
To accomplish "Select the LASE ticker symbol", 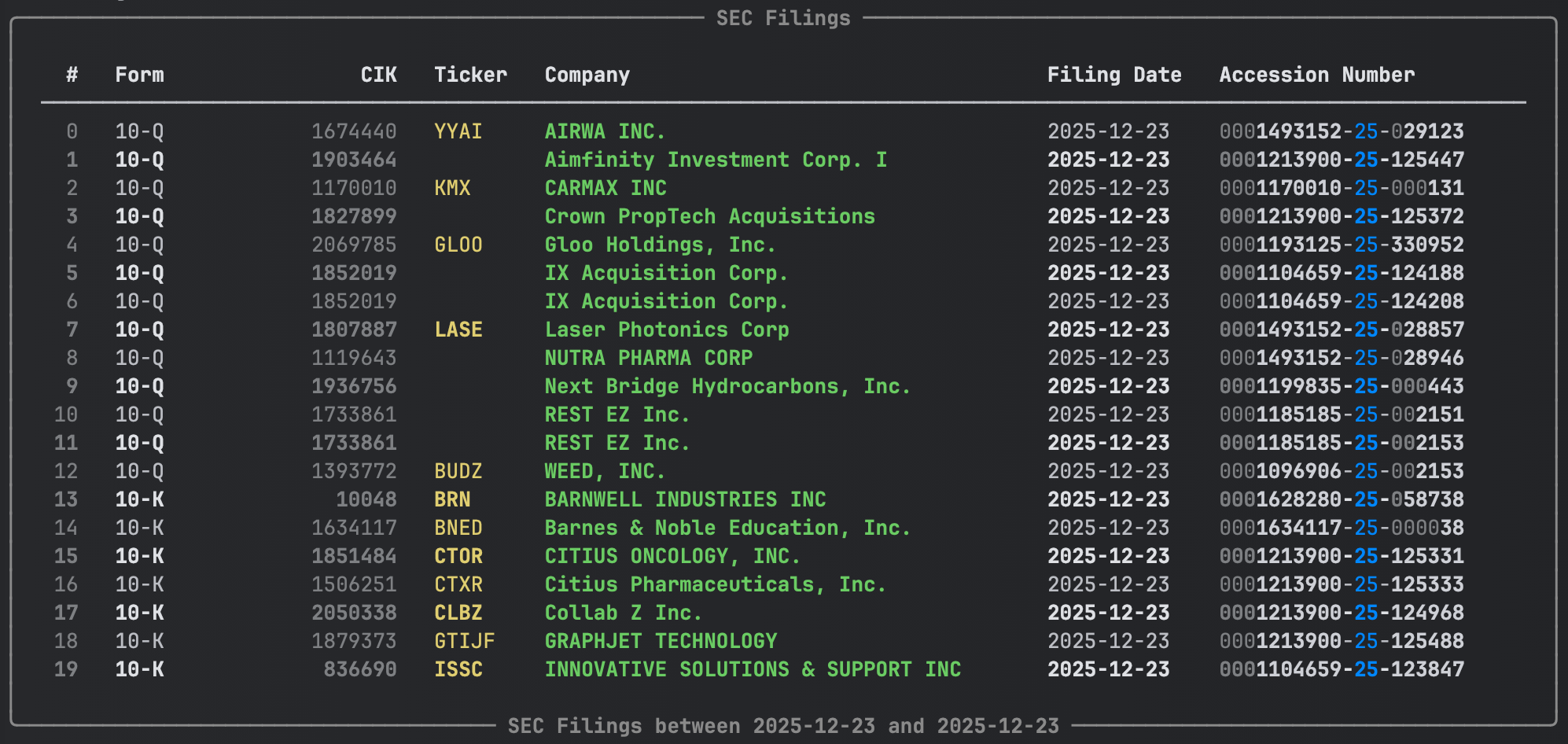I will click(458, 330).
